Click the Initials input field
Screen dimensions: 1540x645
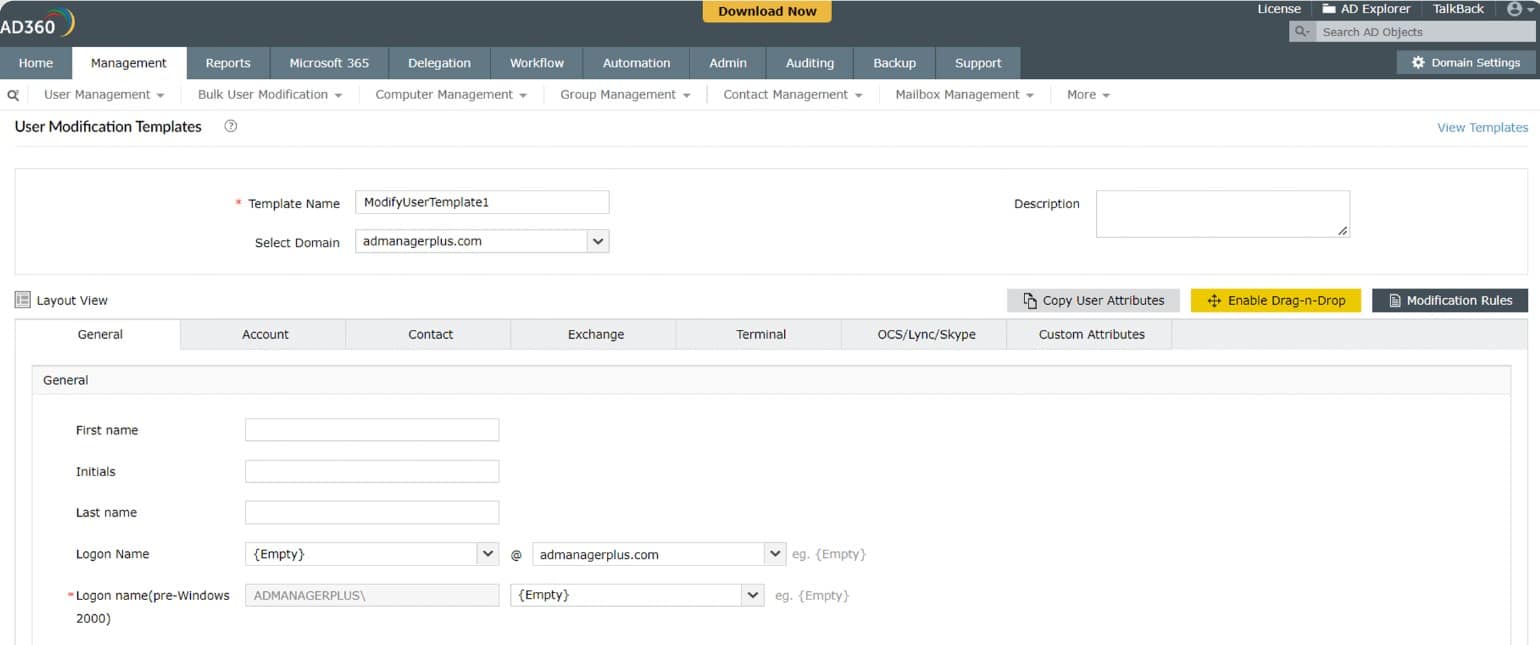[x=372, y=471]
